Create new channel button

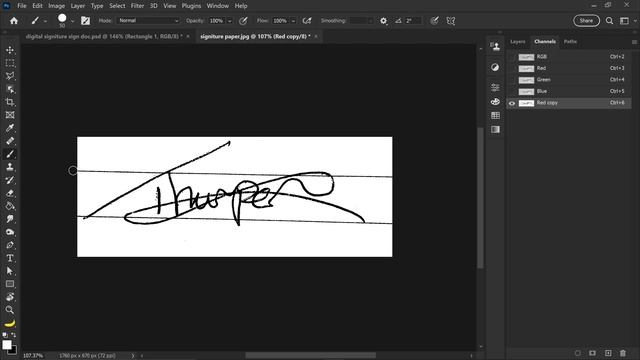[x=608, y=353]
